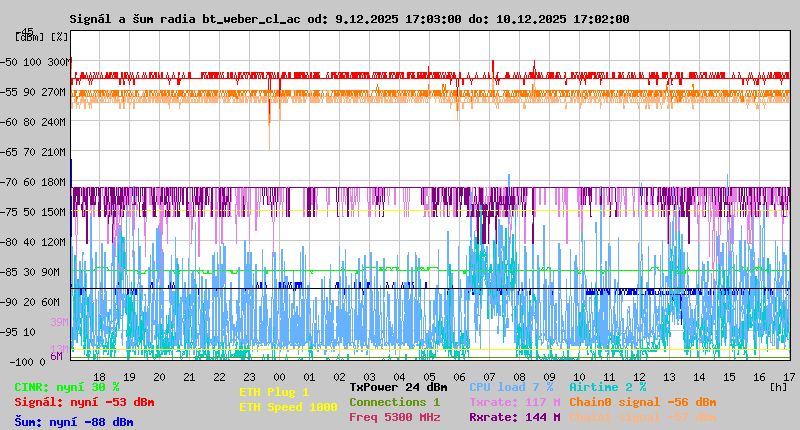Select the Airtime 2 % legend entry
The height and width of the screenshot is (430, 800).
607,387
